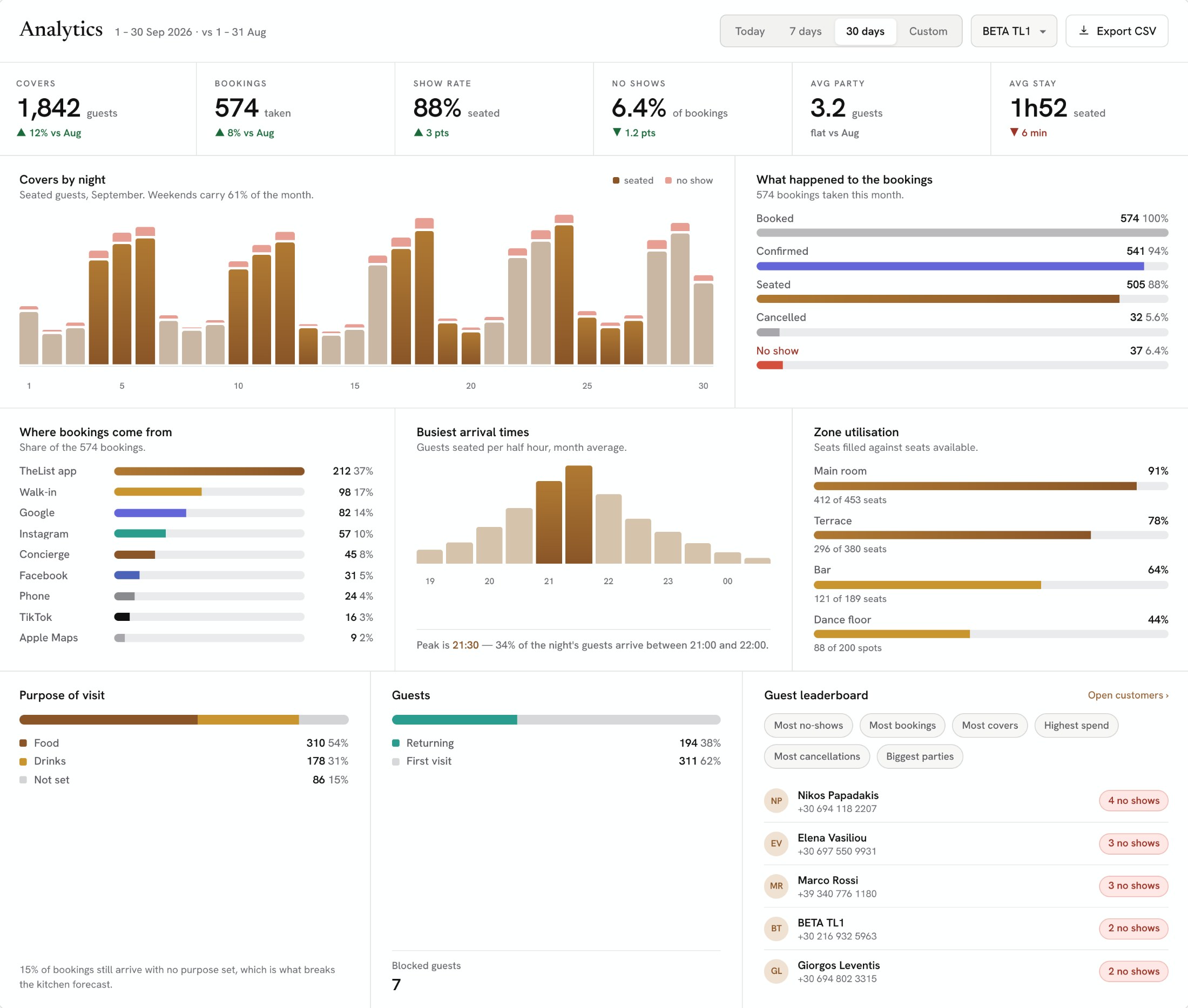Click the GL avatar for Giorgos Leventis
This screenshot has height=1008, width=1188.
coord(775,971)
